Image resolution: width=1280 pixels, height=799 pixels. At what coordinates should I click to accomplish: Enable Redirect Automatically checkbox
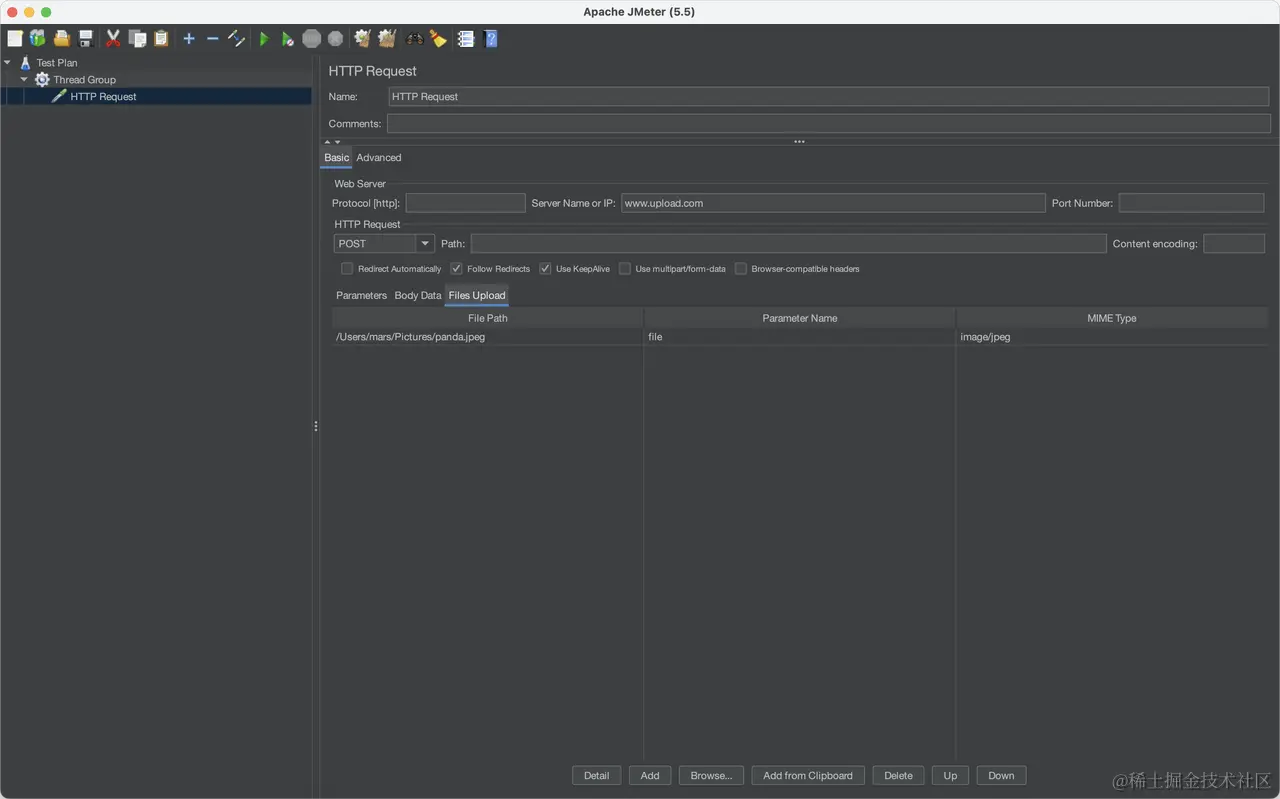347,269
